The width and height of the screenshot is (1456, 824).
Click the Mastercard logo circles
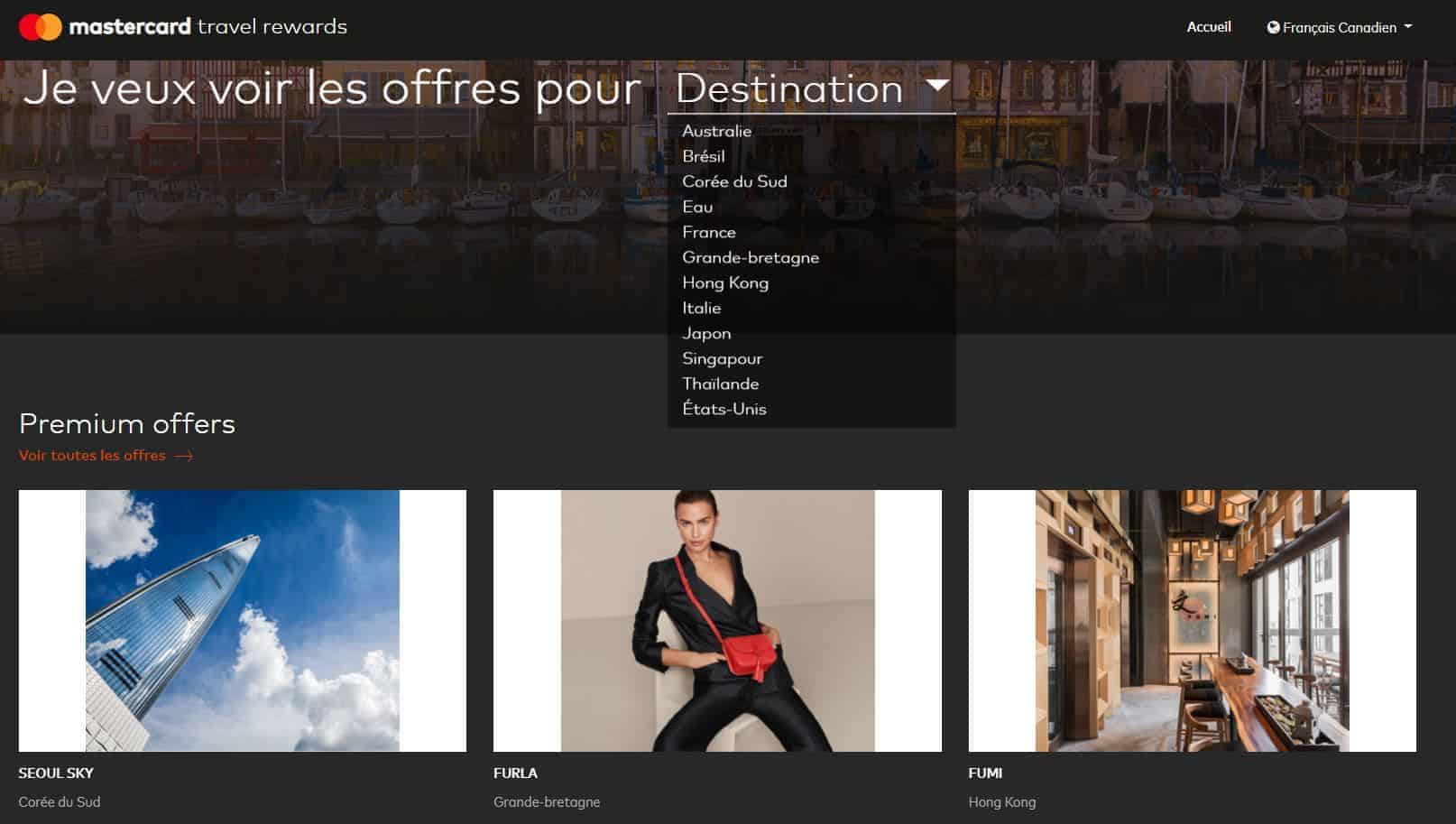(x=40, y=27)
